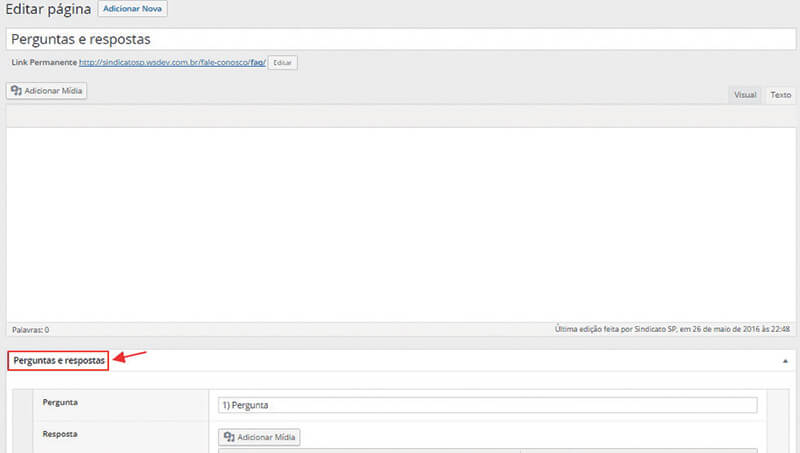Click Adicionar Mídia in the Resposta row
Screen dimensions: 800x453
260,437
